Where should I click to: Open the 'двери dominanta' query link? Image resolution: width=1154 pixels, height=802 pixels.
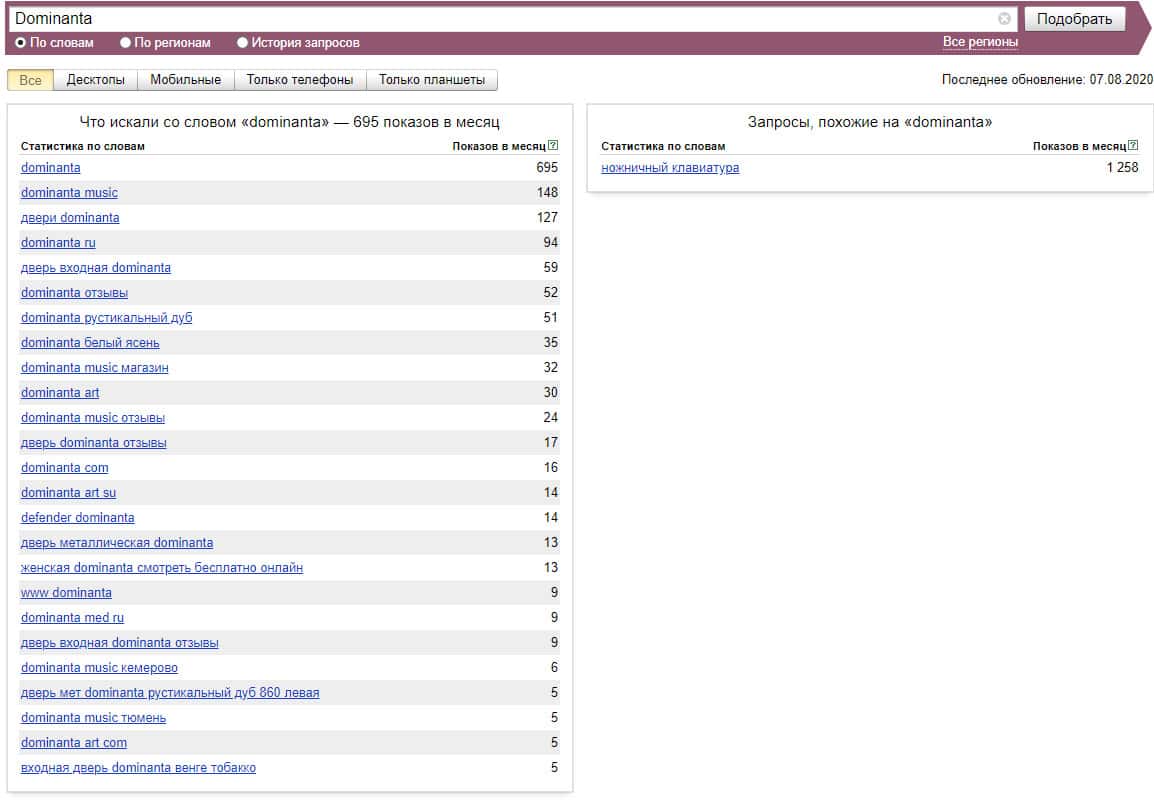[x=70, y=218]
